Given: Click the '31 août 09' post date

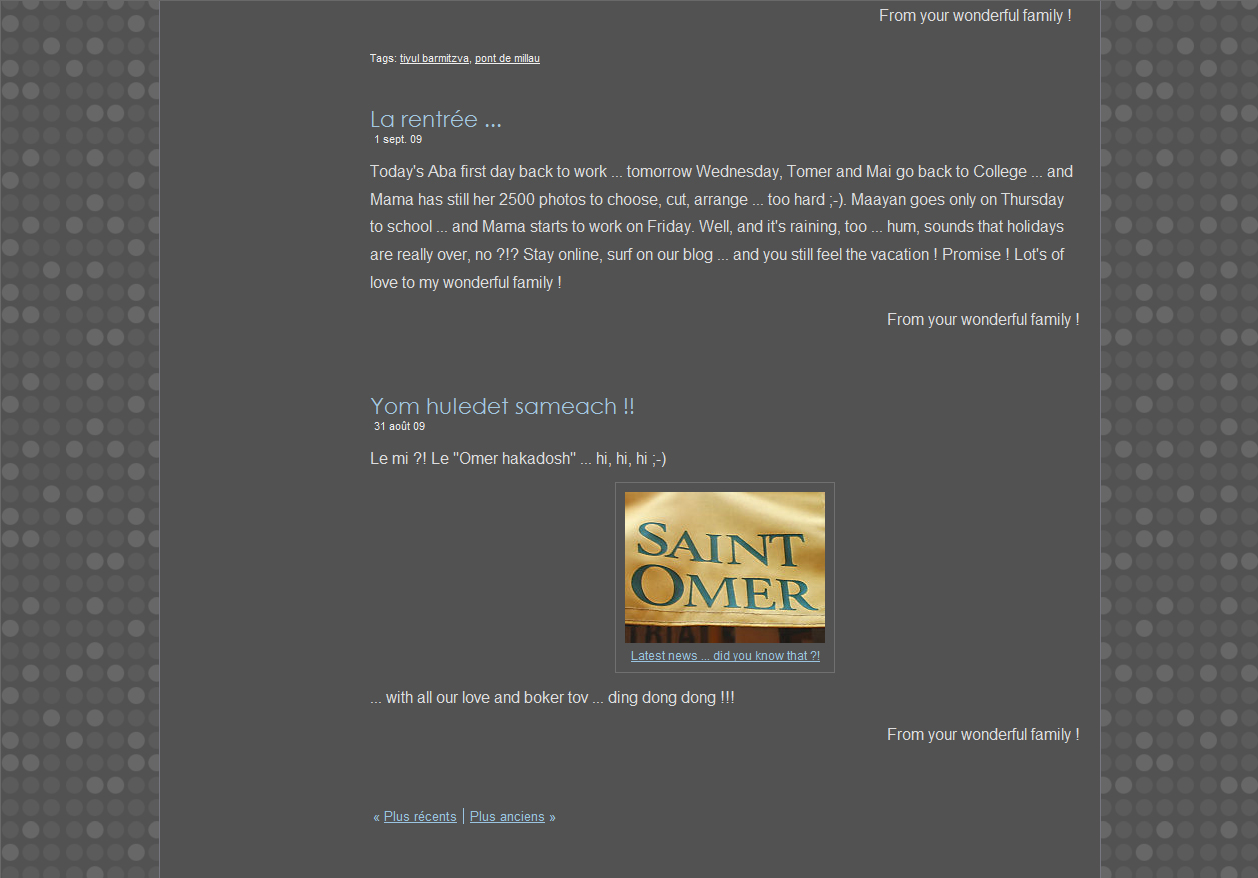Looking at the screenshot, I should coord(399,427).
